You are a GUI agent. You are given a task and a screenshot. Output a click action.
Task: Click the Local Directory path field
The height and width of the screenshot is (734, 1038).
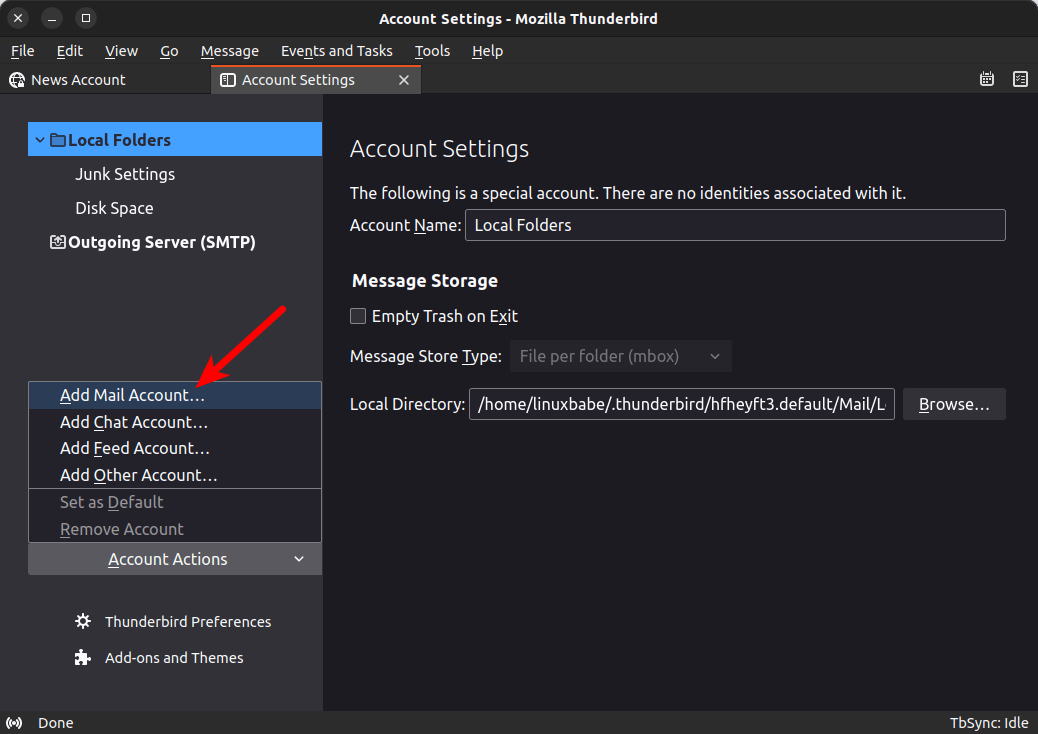(x=682, y=404)
